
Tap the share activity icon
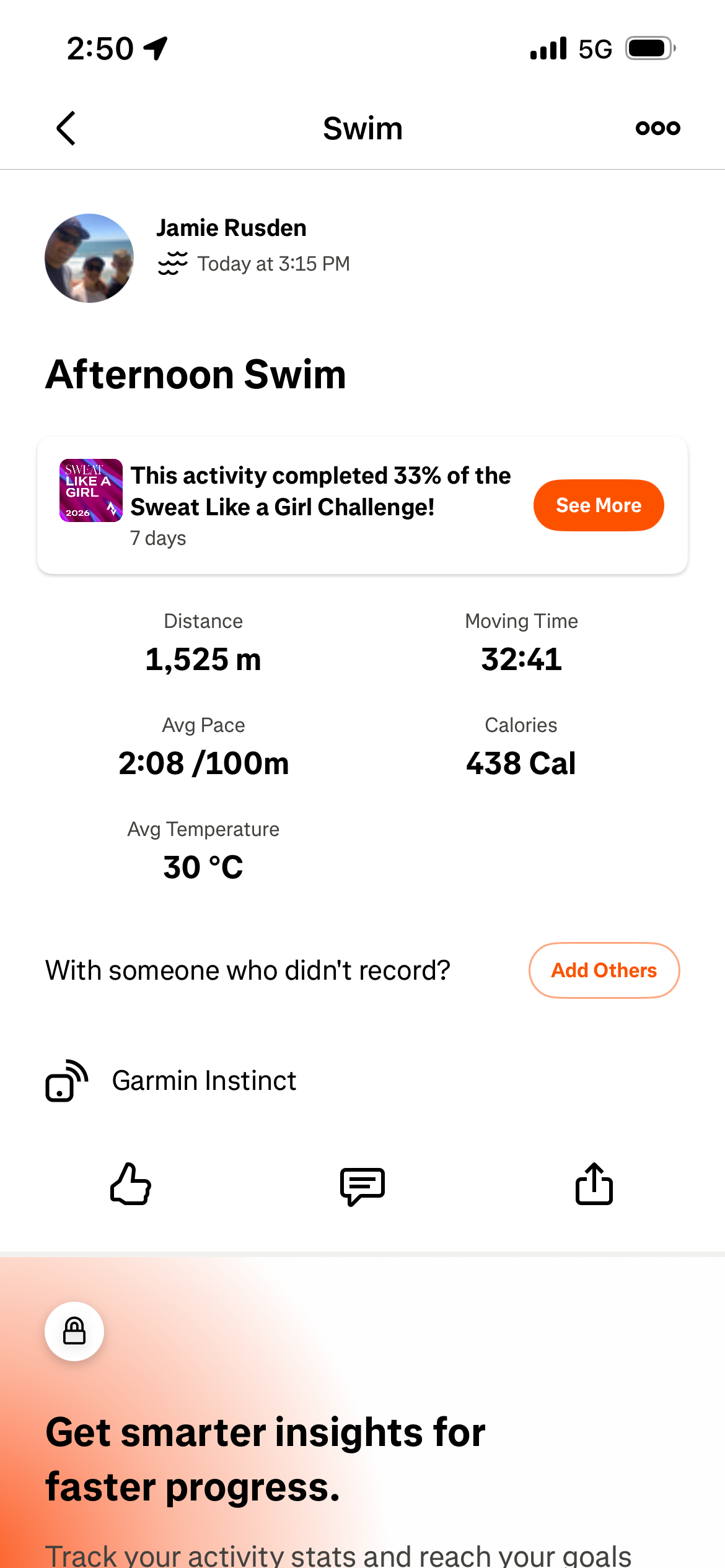point(594,1184)
